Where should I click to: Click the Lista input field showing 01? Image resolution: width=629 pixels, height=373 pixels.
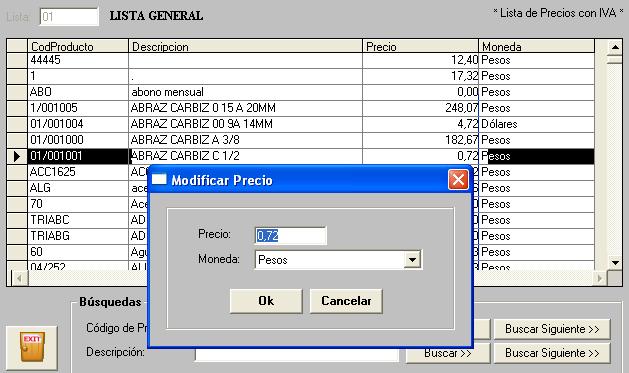[69, 17]
